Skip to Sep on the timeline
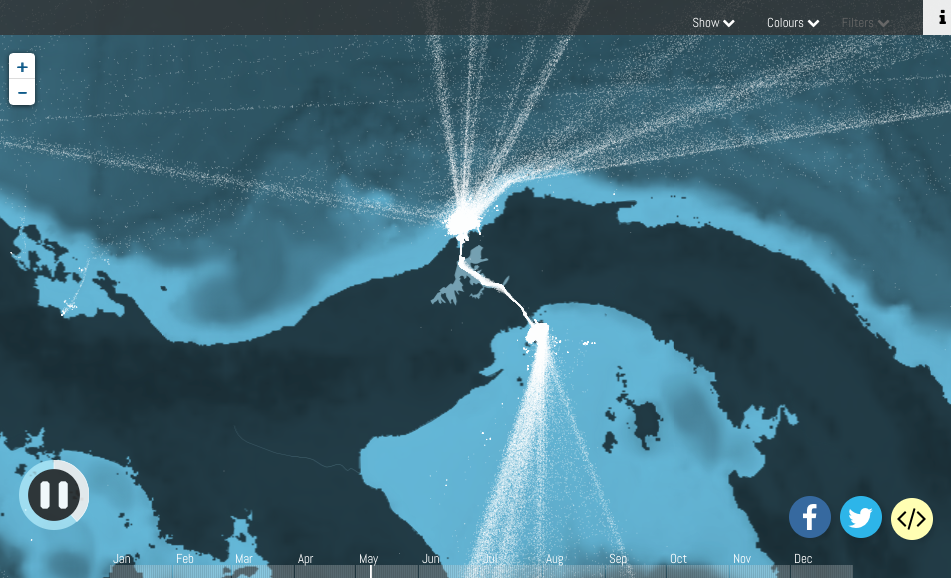This screenshot has width=951, height=578. 618,559
